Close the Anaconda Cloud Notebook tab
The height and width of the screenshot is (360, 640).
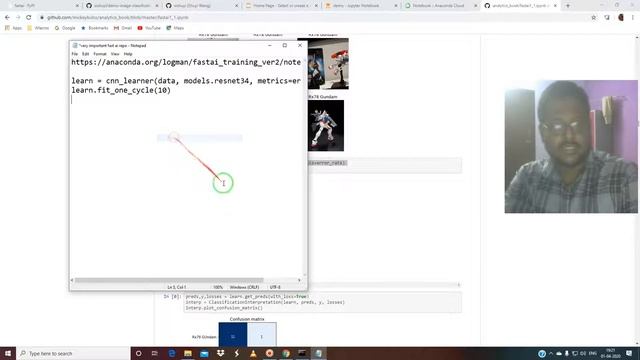(x=475, y=6)
